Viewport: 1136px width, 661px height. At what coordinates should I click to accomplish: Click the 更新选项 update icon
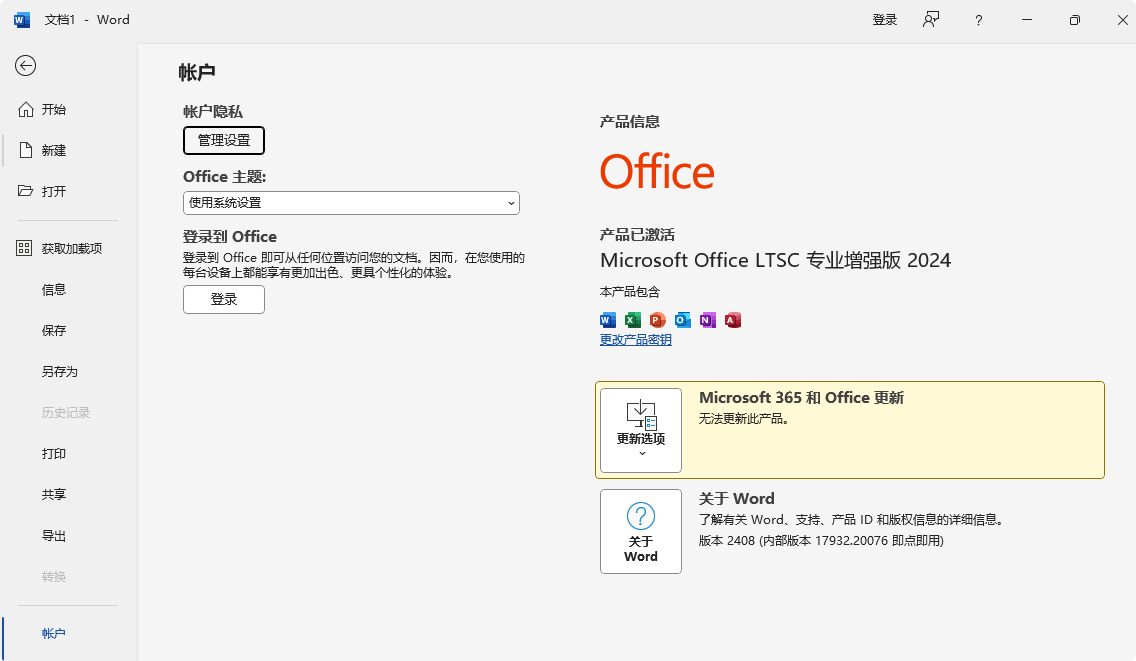click(640, 412)
